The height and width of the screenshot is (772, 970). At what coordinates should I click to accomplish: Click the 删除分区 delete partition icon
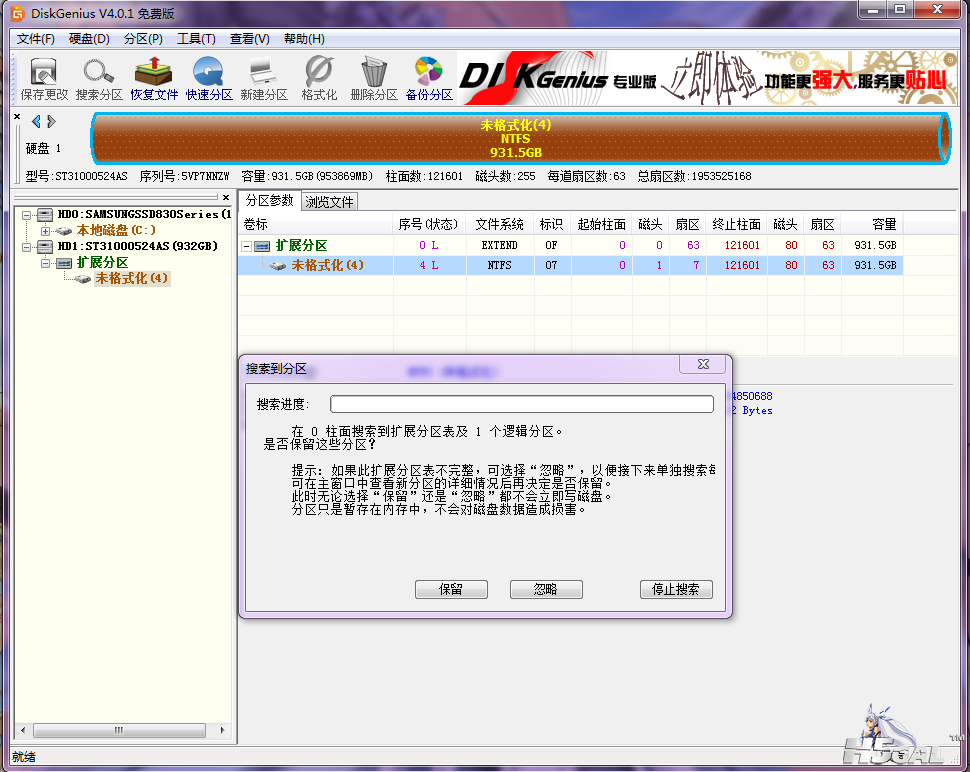pyautogui.click(x=374, y=79)
